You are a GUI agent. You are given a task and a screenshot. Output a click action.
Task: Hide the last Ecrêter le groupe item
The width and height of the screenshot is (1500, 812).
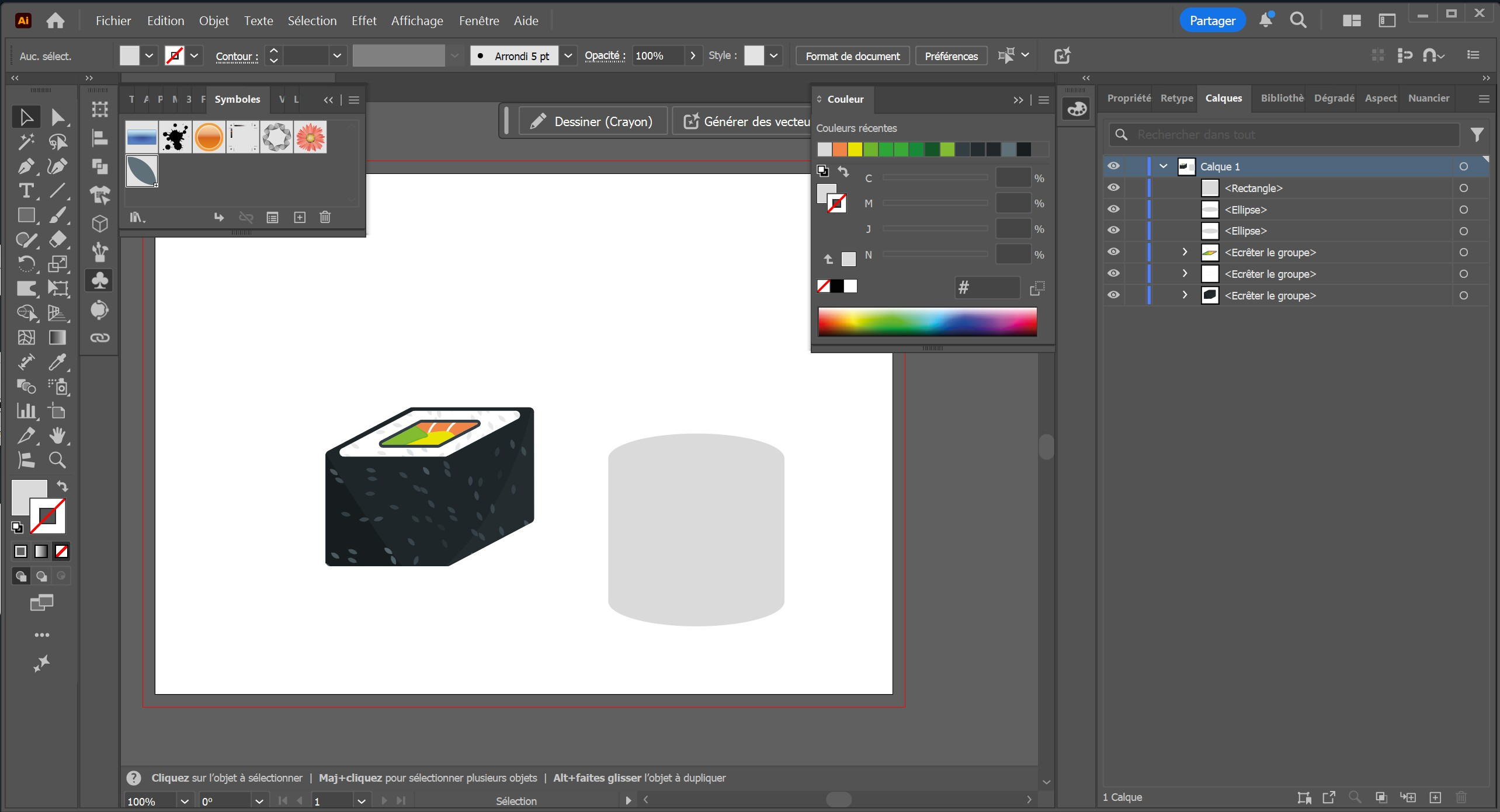coord(1113,295)
